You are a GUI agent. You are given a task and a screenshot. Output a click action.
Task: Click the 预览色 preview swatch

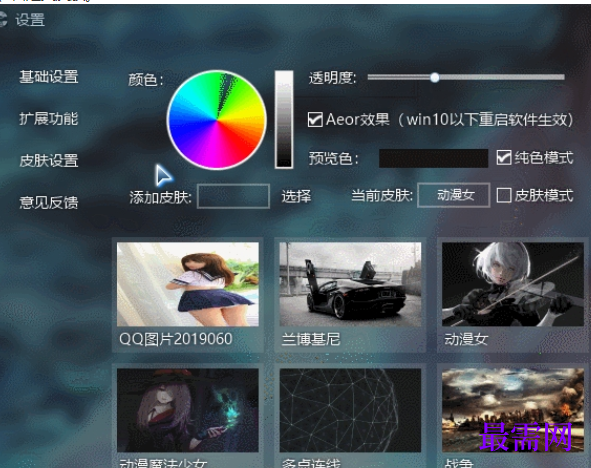433,158
